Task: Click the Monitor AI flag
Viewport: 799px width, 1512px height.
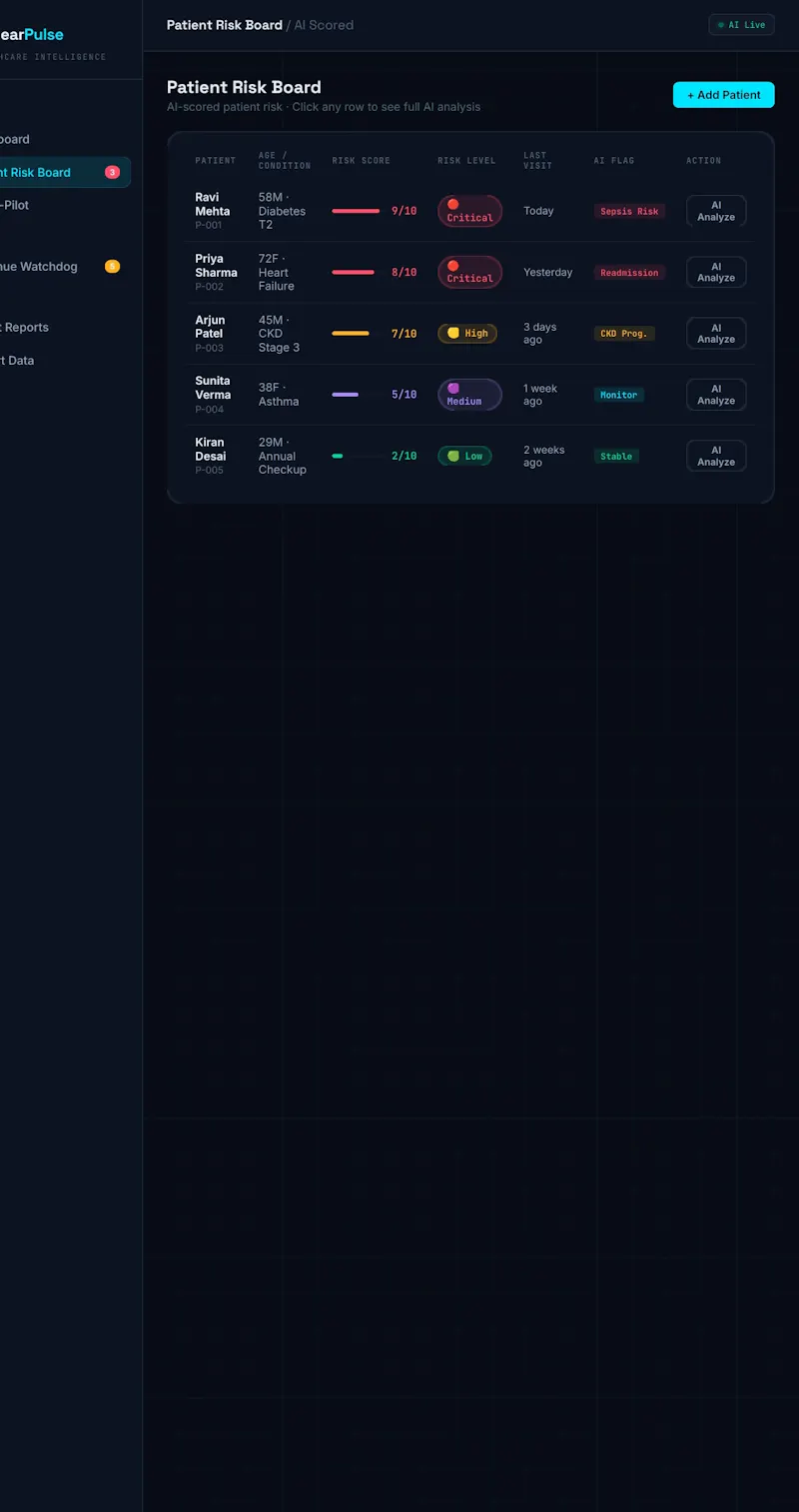Action: pyautogui.click(x=619, y=395)
